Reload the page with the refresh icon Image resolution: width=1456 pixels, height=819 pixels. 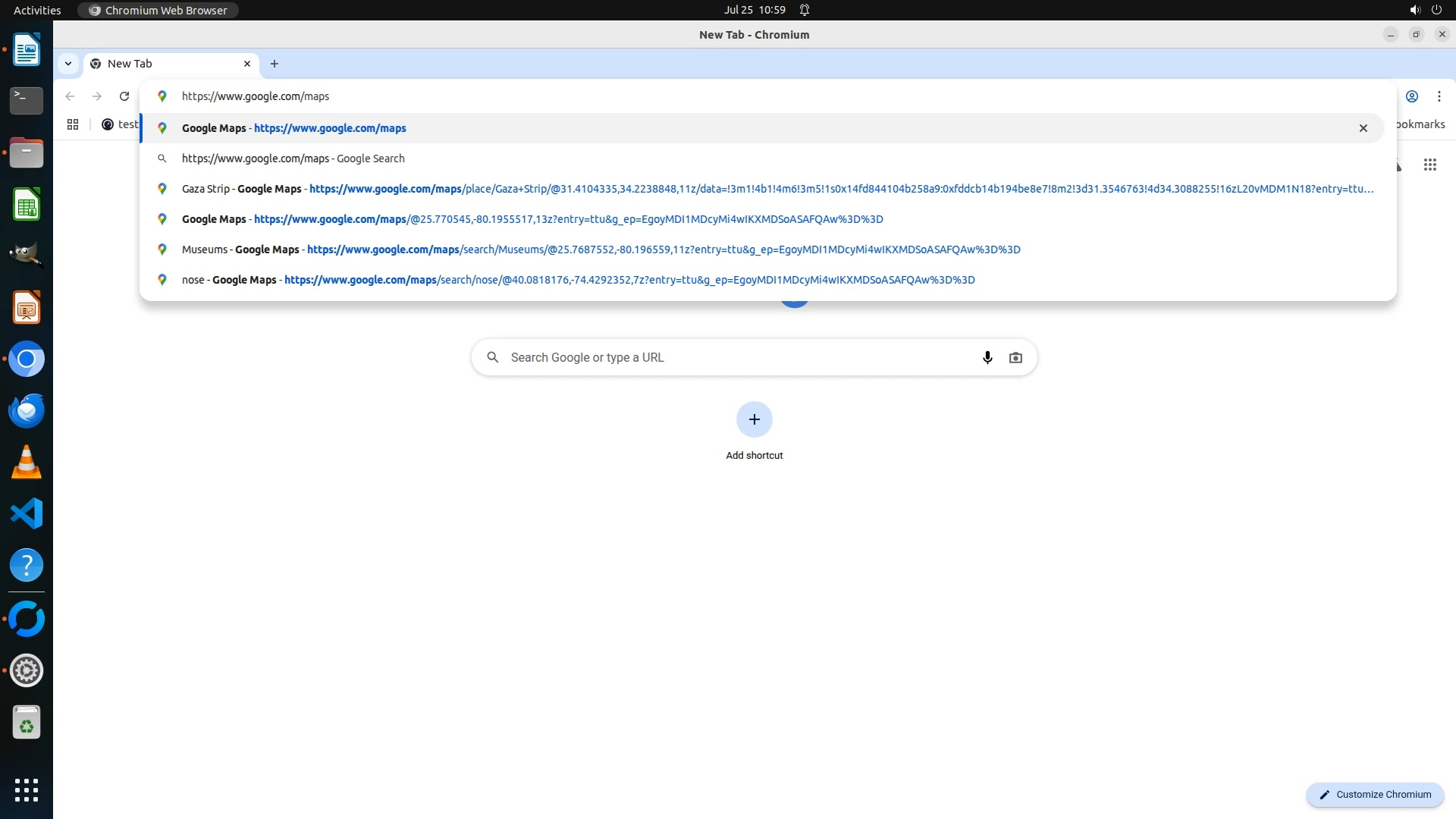pos(124,96)
